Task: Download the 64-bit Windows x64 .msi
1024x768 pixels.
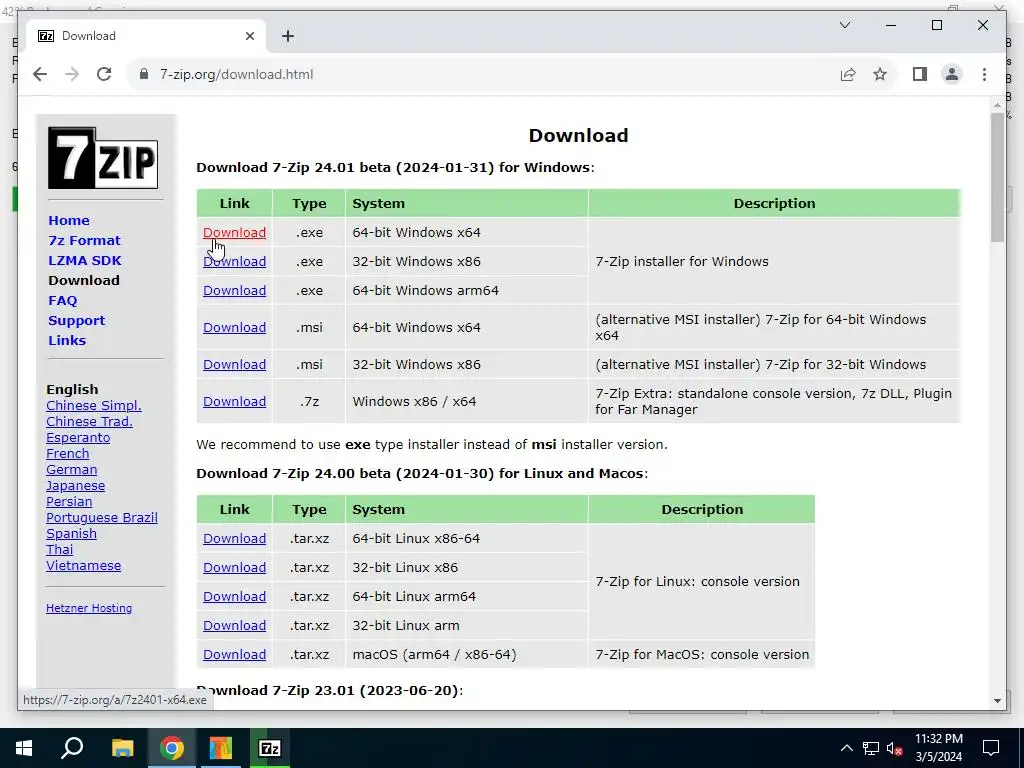Action: 234,327
